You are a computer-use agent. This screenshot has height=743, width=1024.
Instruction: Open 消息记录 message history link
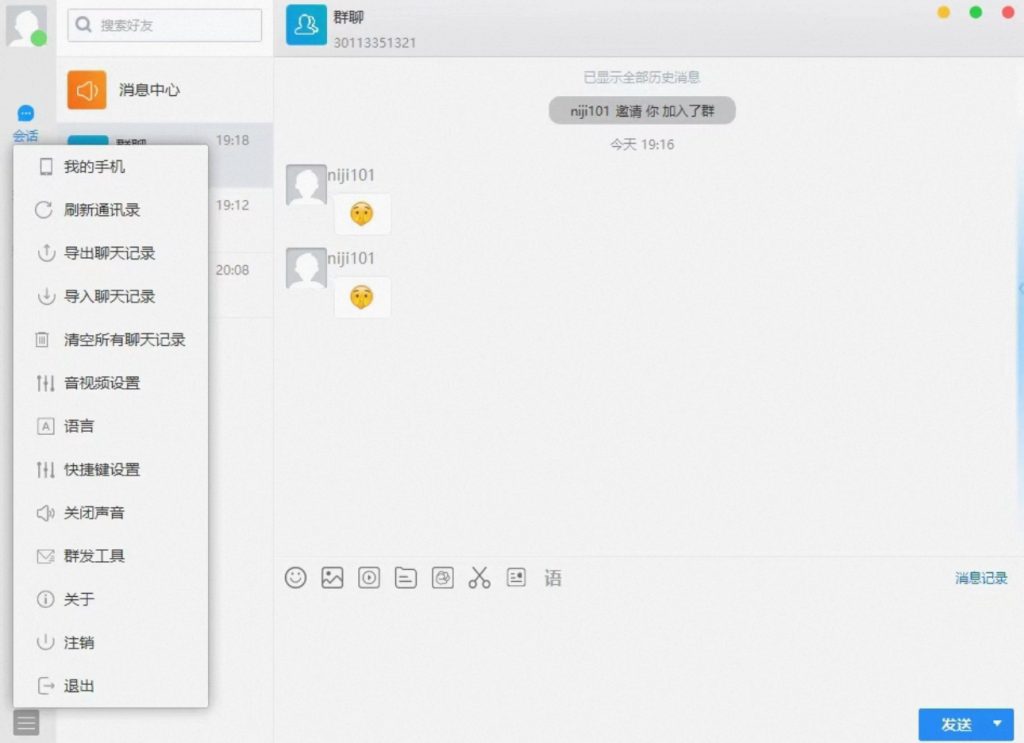[979, 578]
